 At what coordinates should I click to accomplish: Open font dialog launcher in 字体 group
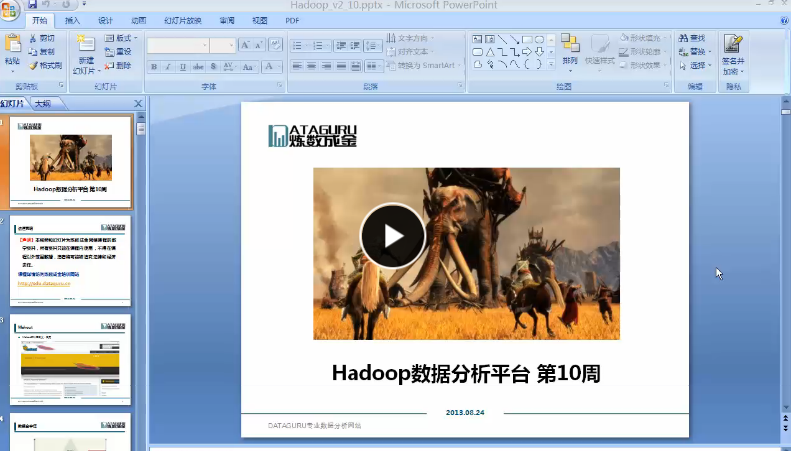[279, 86]
